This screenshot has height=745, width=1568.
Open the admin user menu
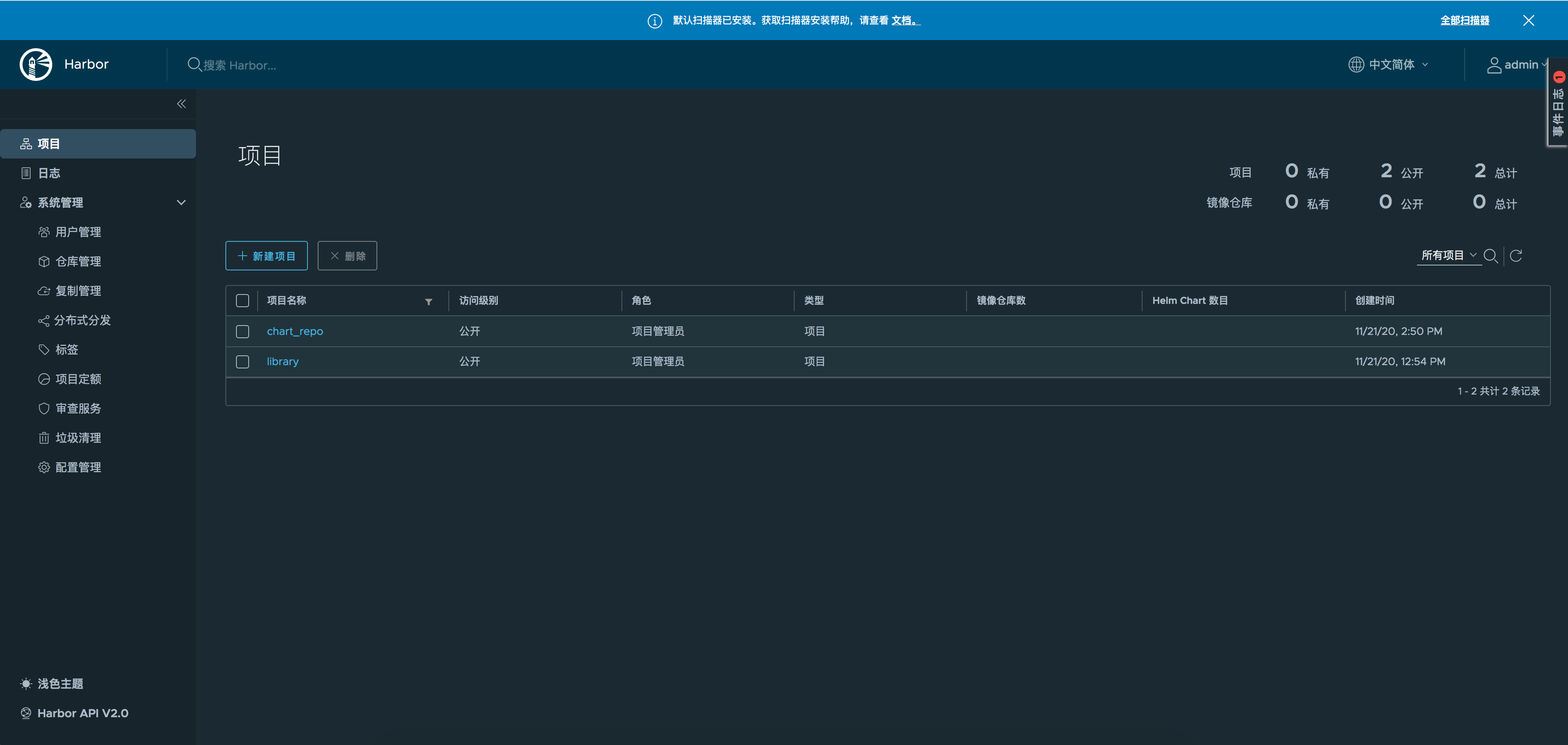1517,65
